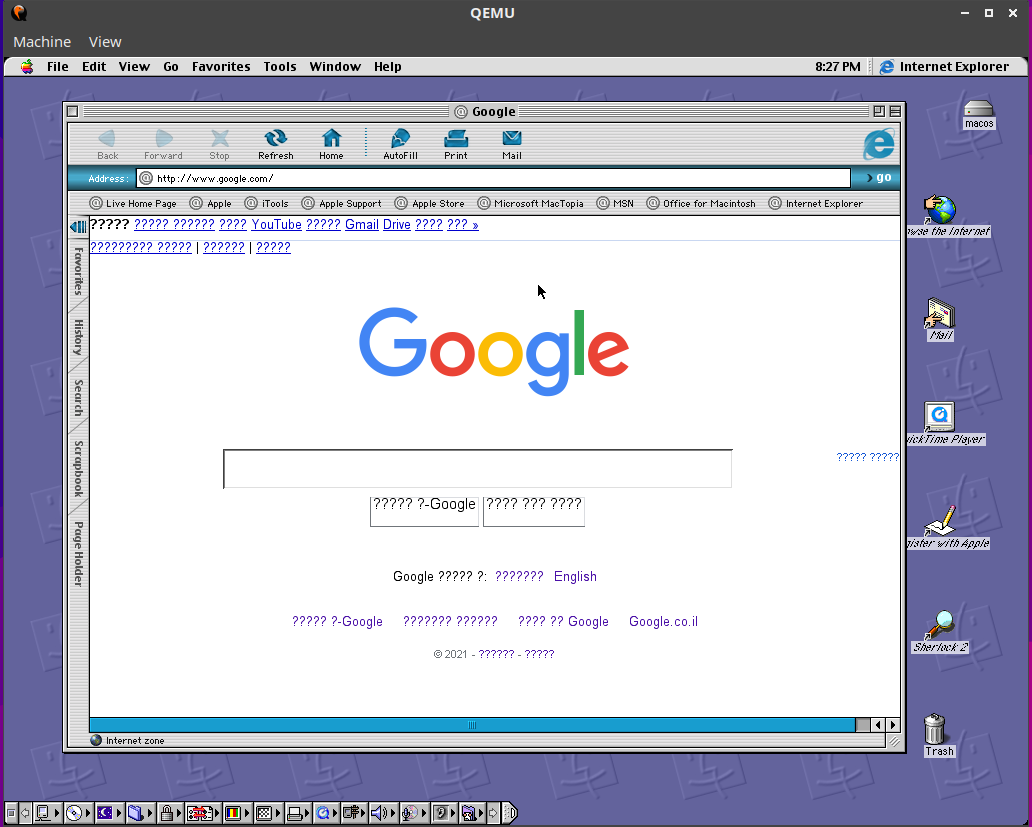Select the Register with Apple desktop icon
Viewport: 1032px width, 827px height.
(x=941, y=527)
